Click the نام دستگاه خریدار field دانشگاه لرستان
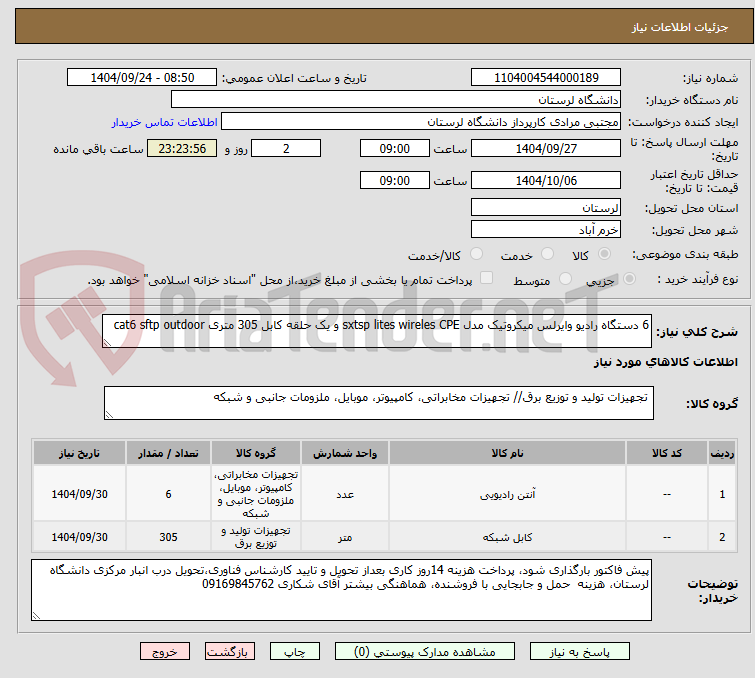 click(x=396, y=100)
